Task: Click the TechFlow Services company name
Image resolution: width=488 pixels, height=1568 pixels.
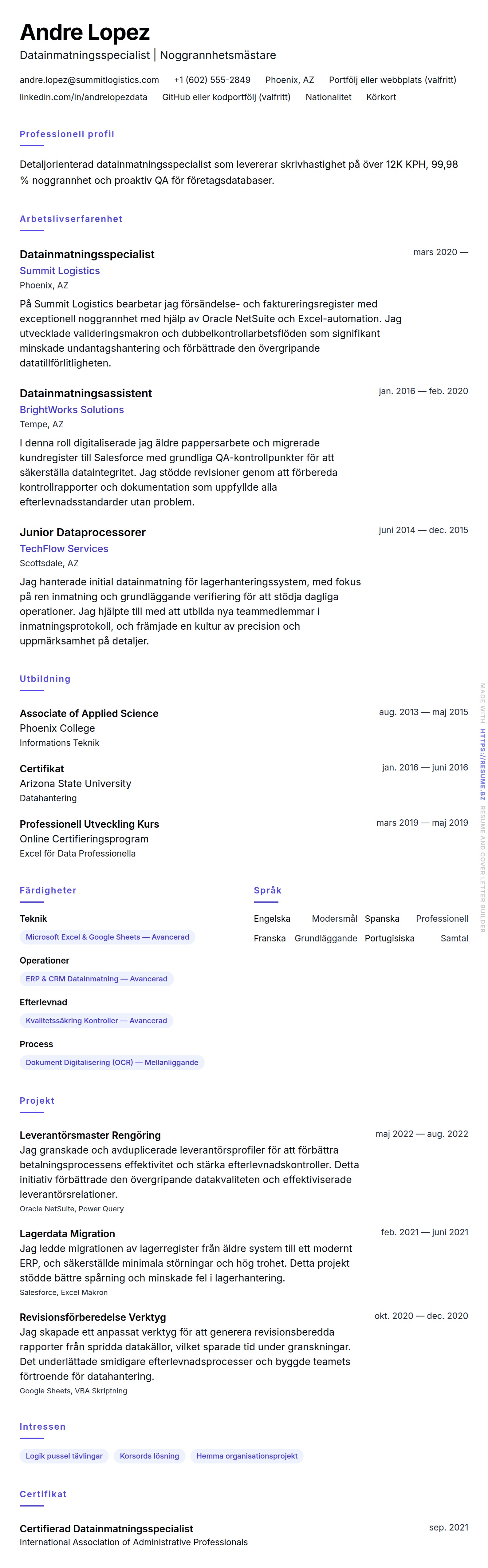Action: click(64, 548)
